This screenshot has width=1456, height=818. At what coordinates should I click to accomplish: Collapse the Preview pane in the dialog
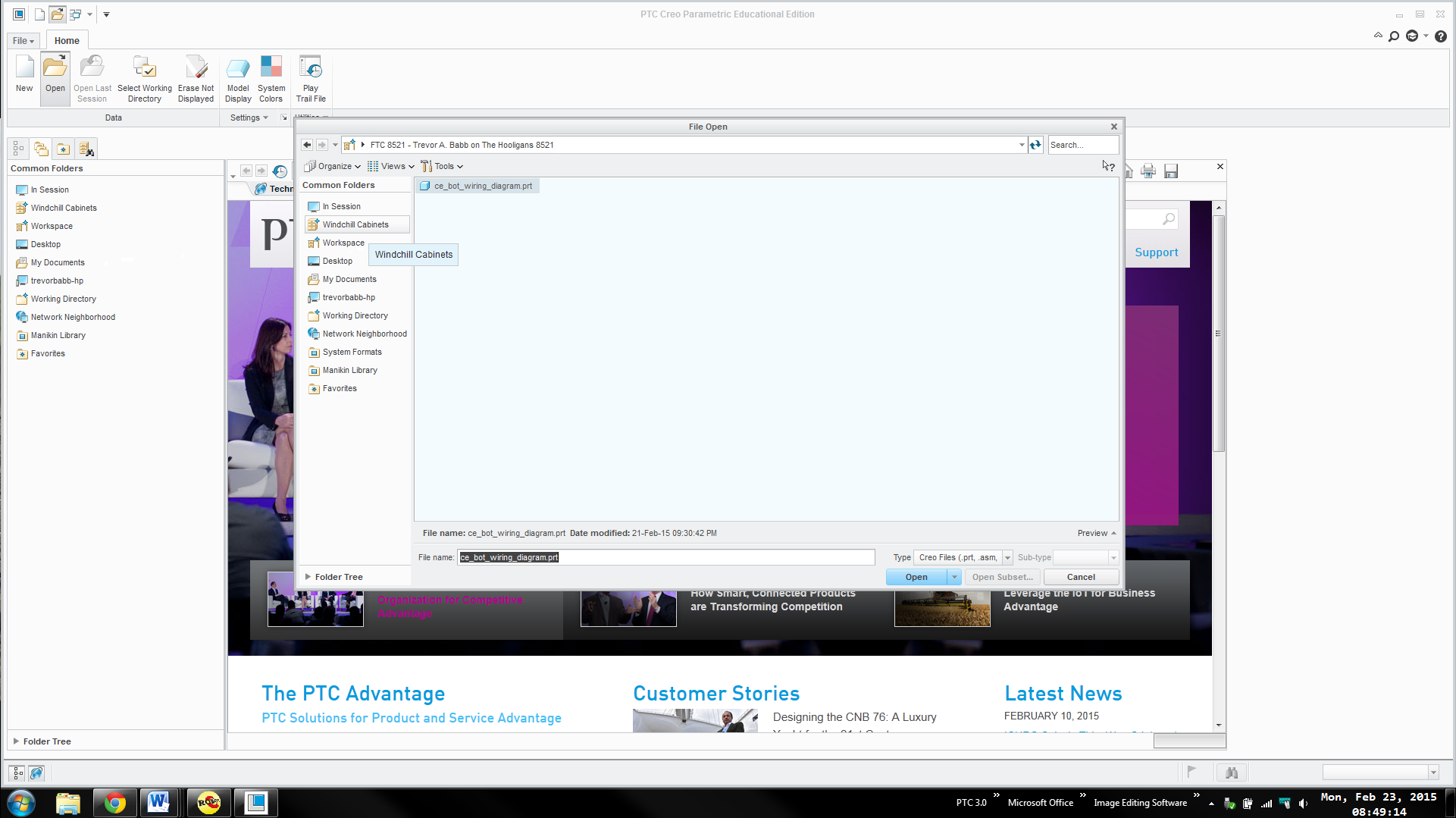pos(1094,533)
